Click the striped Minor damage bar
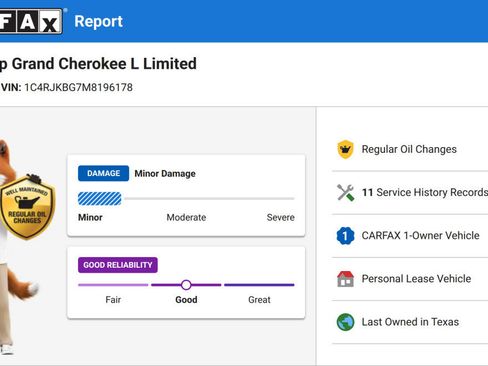The image size is (488, 366). (x=100, y=199)
